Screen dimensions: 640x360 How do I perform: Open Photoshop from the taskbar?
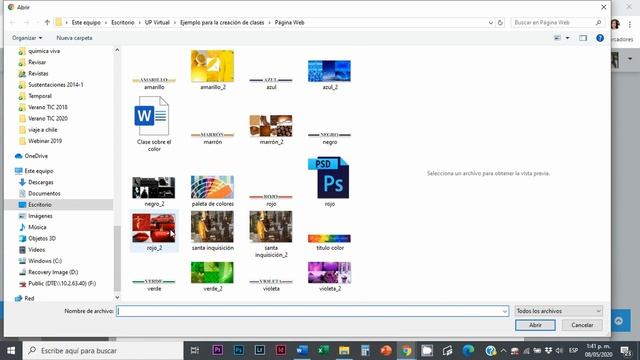coord(239,350)
